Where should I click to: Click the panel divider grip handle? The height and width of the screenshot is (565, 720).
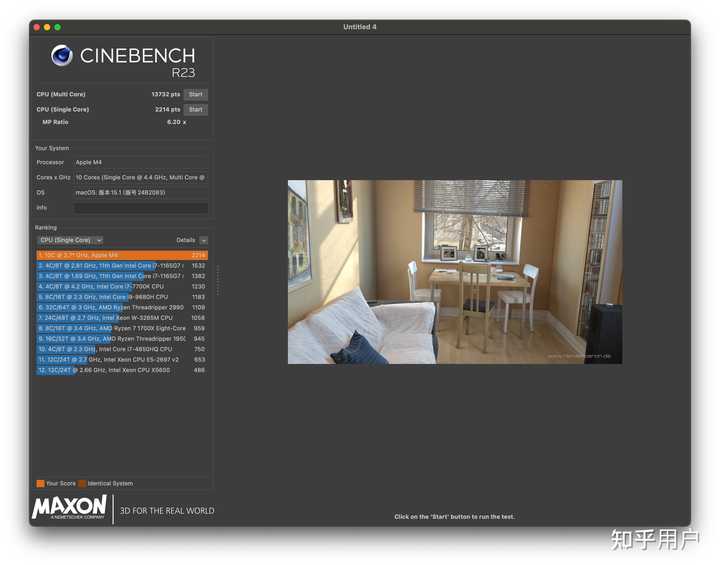[218, 280]
